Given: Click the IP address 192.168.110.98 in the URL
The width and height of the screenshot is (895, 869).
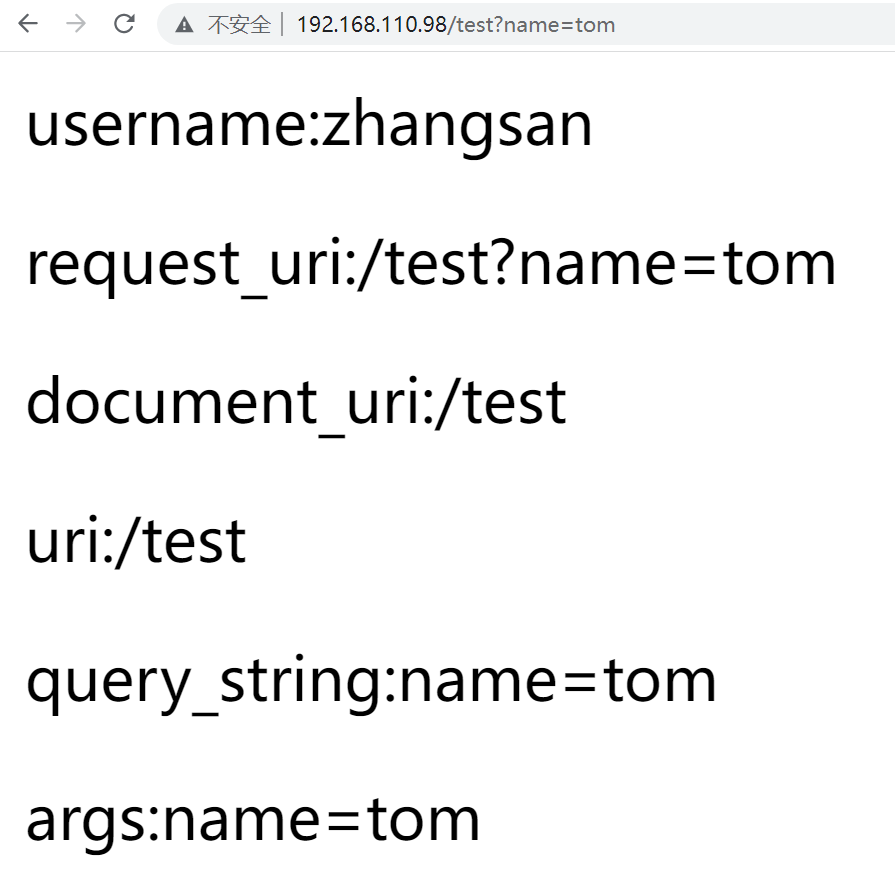Looking at the screenshot, I should tap(372, 25).
